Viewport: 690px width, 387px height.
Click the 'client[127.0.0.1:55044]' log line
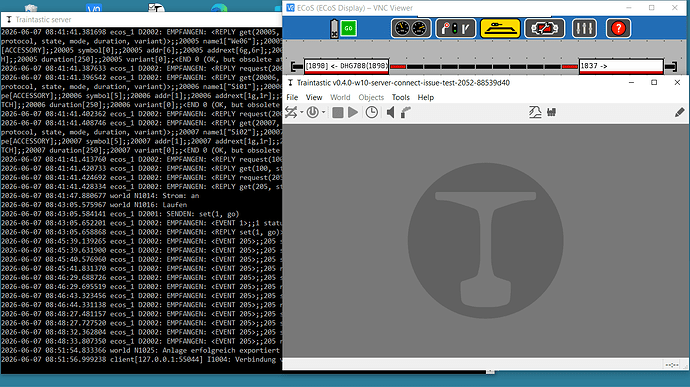(x=141, y=360)
